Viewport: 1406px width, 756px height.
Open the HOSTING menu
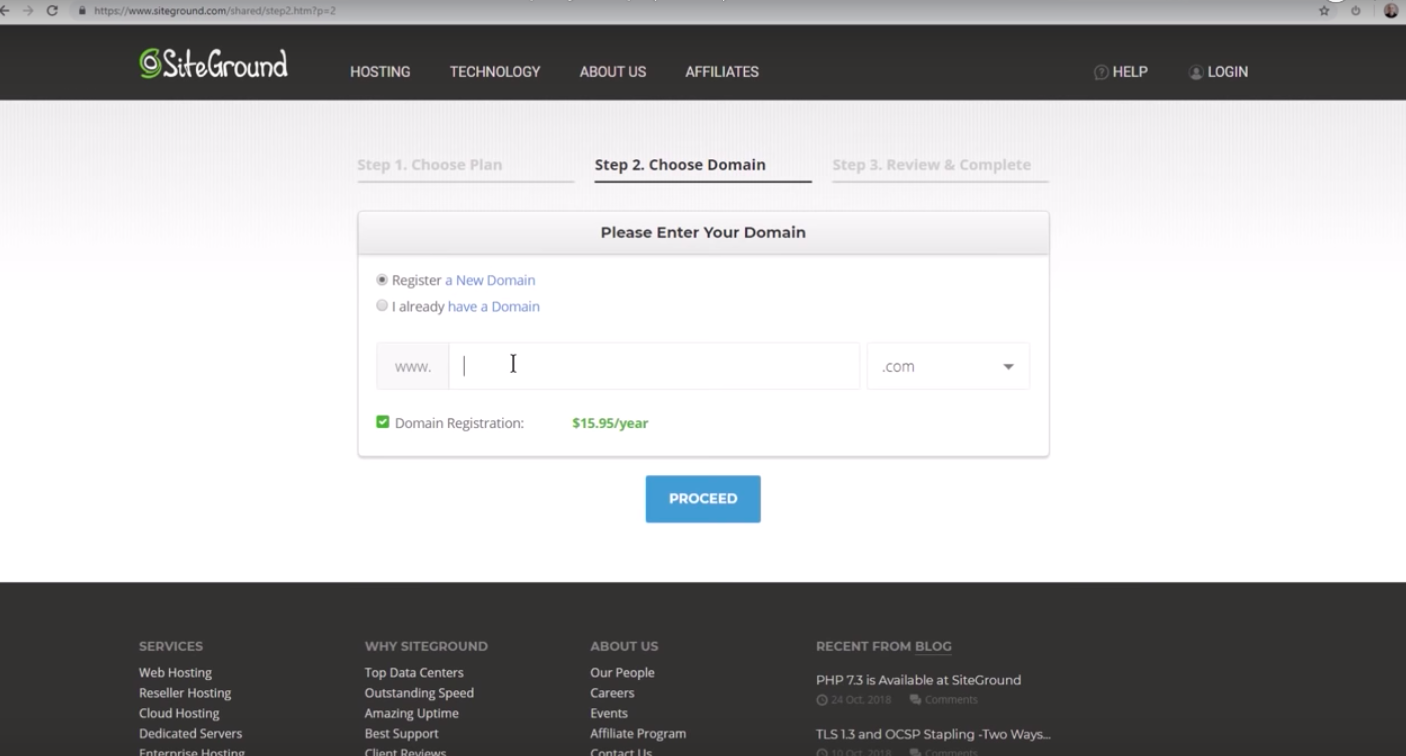[380, 72]
